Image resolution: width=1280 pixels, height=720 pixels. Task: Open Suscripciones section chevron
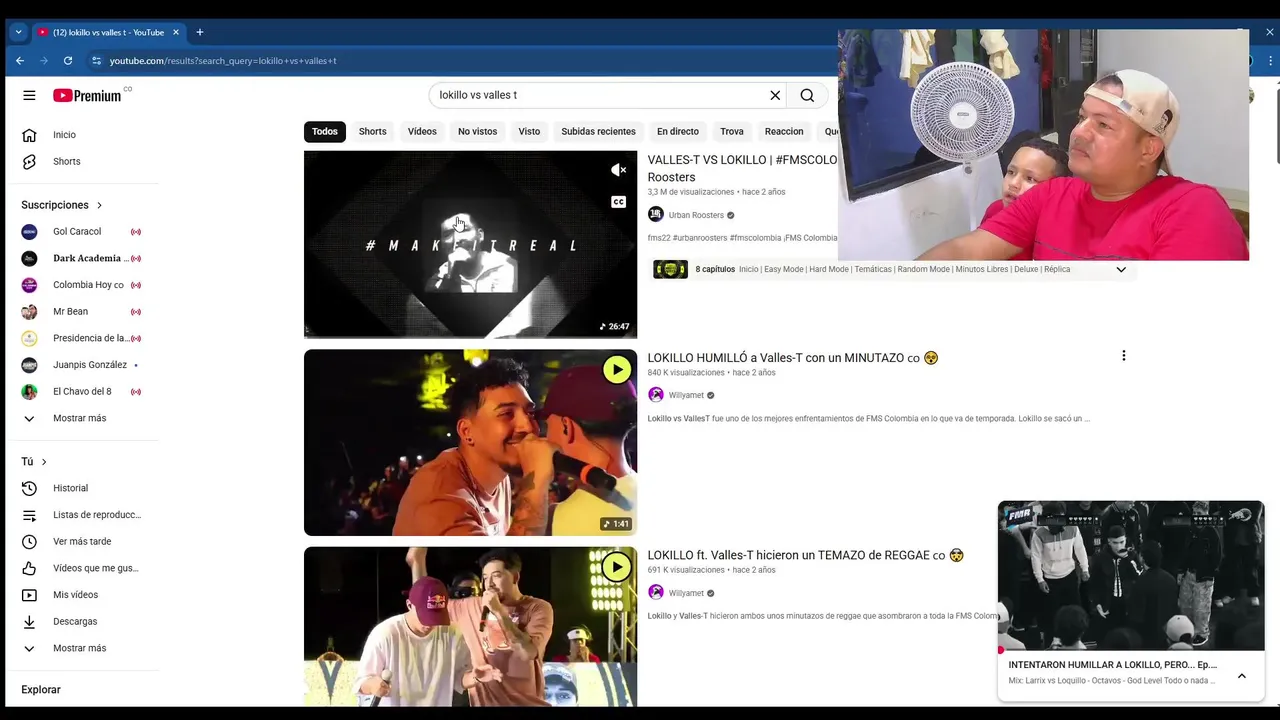(x=99, y=205)
